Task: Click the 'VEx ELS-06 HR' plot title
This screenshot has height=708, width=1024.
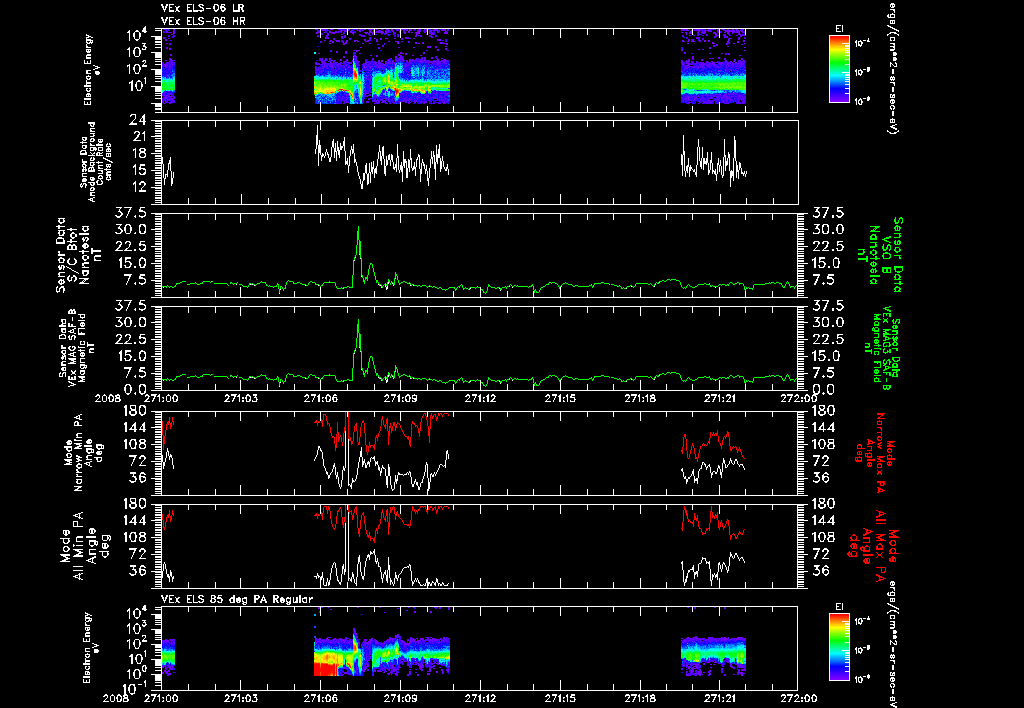Action: pyautogui.click(x=203, y=21)
